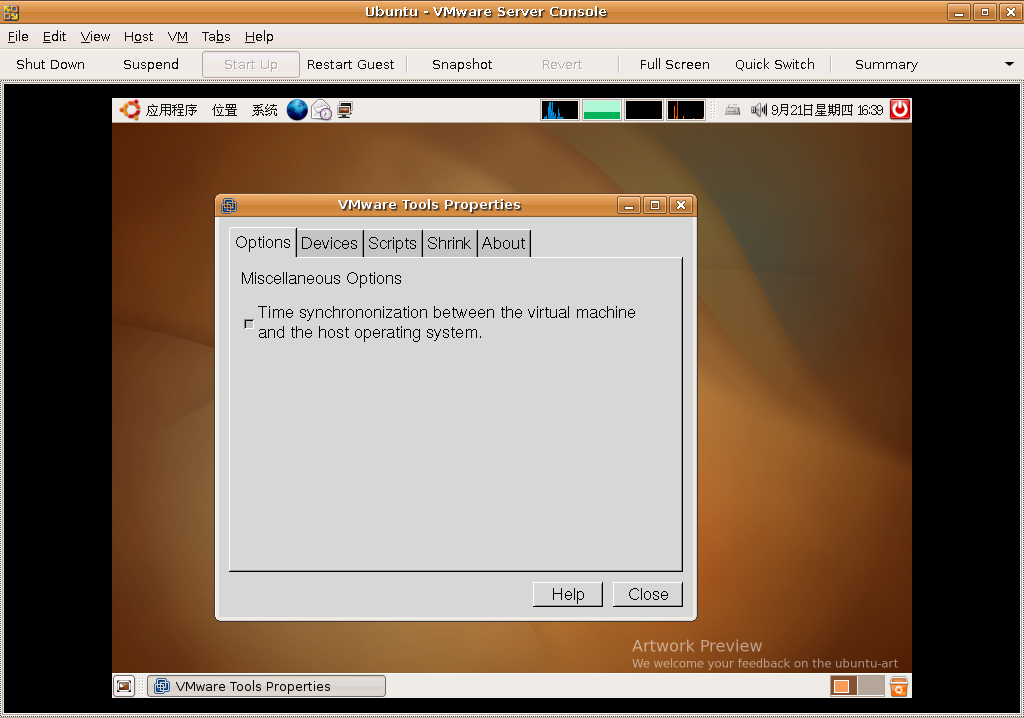
Task: Open the Edit menu
Action: tap(54, 37)
